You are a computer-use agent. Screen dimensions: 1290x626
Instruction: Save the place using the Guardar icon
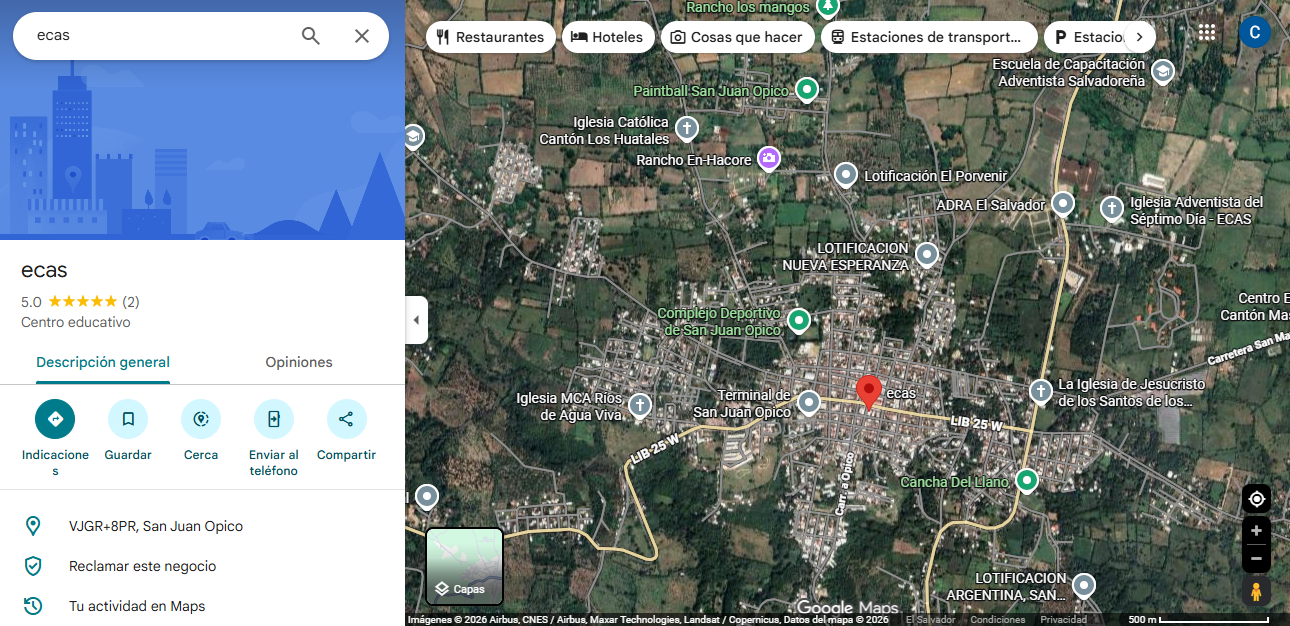click(x=128, y=419)
